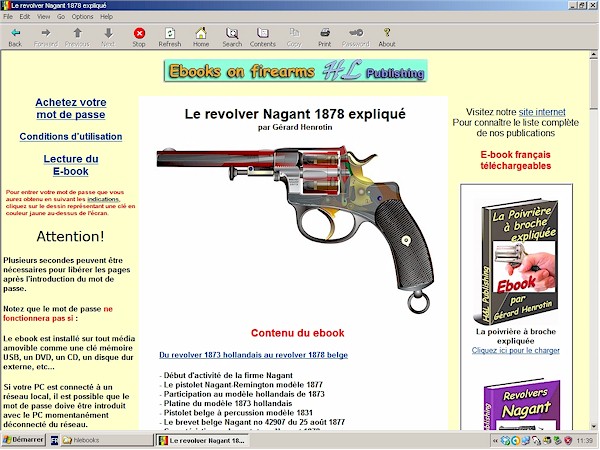Viewport: 600px width, 450px height.
Task: Click the Next down-arrow icon
Action: [108, 37]
